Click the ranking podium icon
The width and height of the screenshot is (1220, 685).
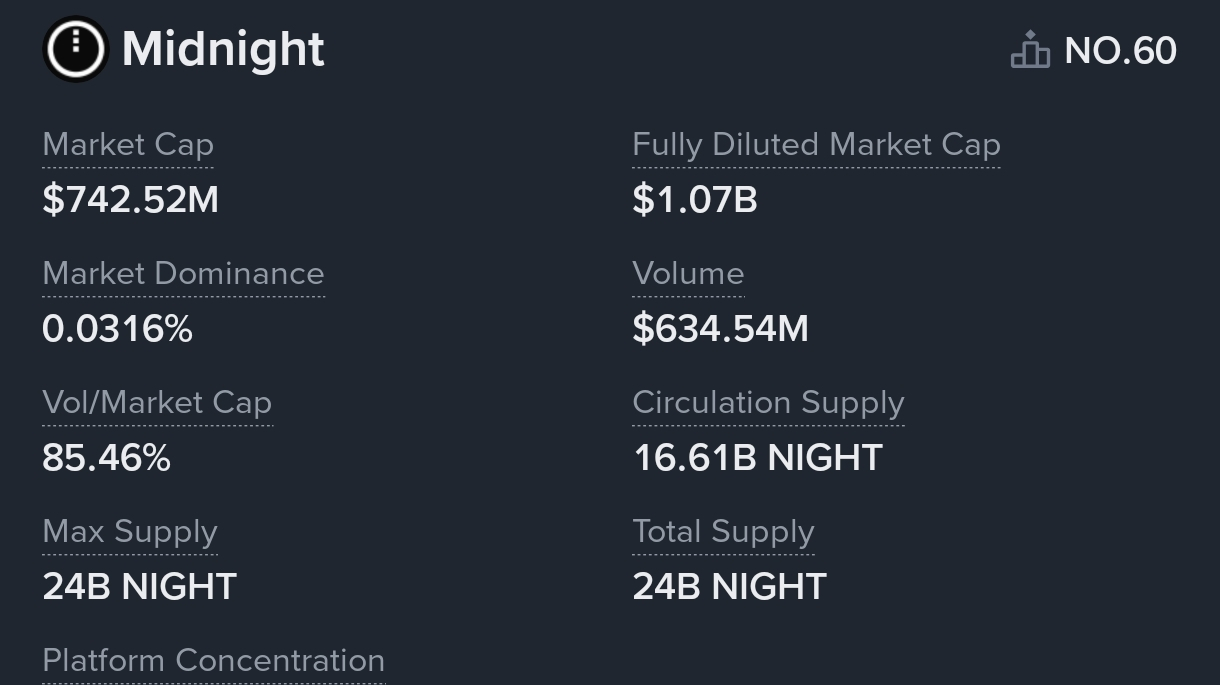click(1030, 50)
